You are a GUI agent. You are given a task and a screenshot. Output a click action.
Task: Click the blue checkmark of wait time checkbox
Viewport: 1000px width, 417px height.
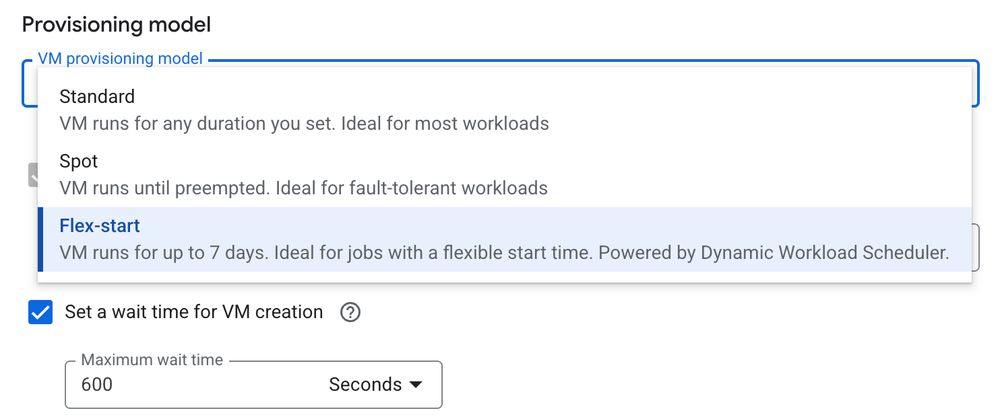point(41,313)
